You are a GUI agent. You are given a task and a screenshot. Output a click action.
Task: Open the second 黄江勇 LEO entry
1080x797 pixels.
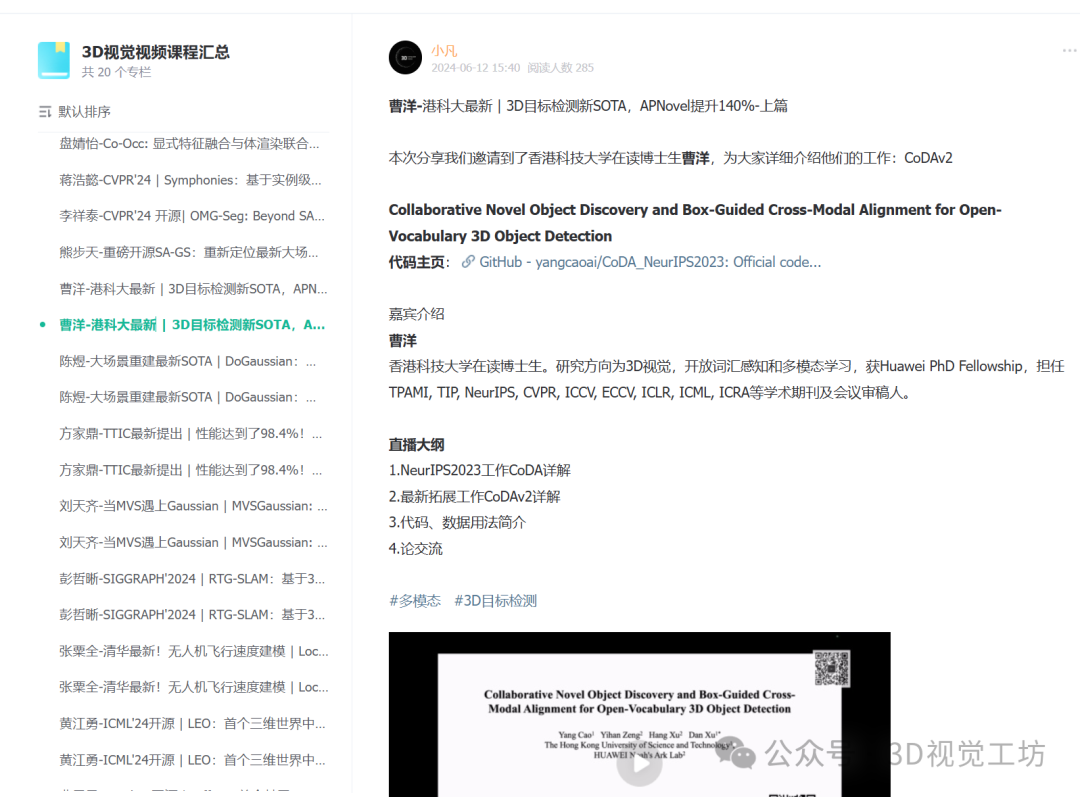192,760
